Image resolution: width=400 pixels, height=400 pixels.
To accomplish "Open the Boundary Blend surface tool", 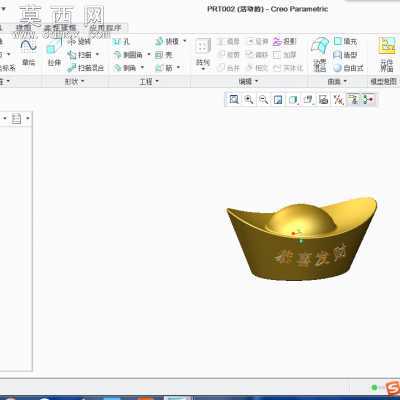I will (319, 54).
